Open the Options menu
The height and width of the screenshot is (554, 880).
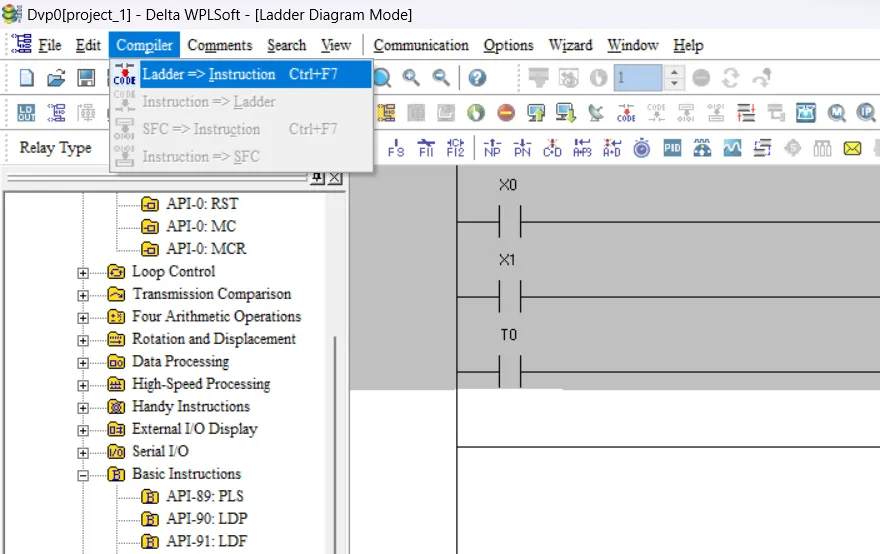[x=508, y=45]
